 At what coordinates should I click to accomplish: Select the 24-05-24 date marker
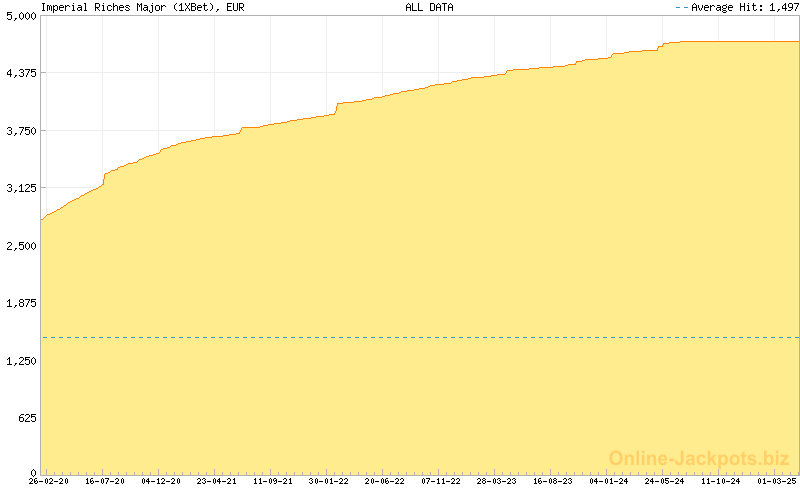pyautogui.click(x=665, y=481)
